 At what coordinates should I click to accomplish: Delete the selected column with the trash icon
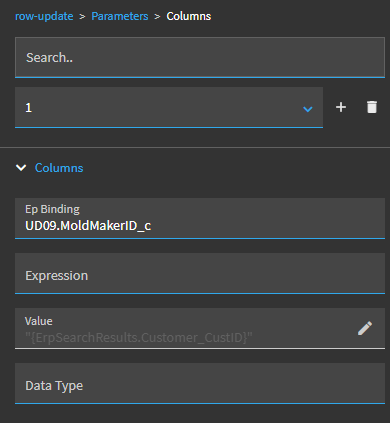tap(372, 107)
